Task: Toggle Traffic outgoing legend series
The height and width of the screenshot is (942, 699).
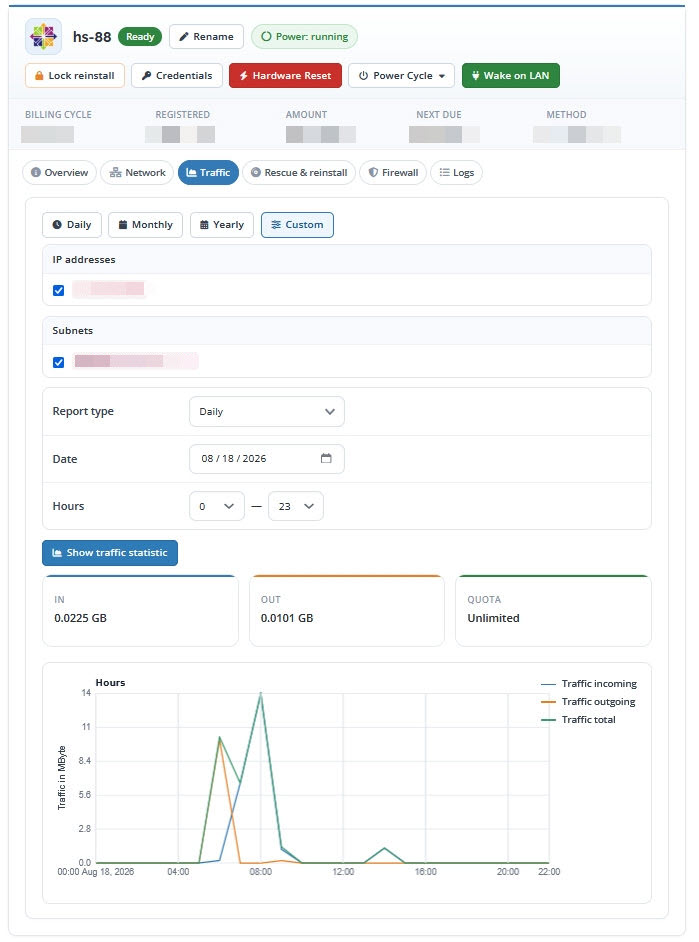Action: click(588, 702)
